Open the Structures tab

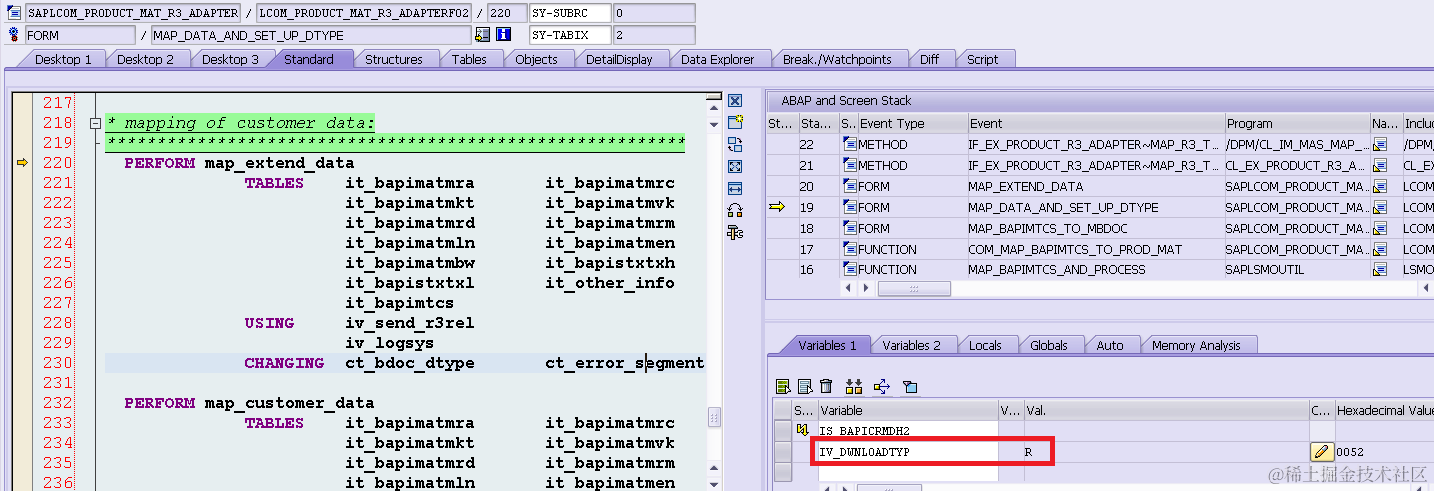[x=394, y=59]
